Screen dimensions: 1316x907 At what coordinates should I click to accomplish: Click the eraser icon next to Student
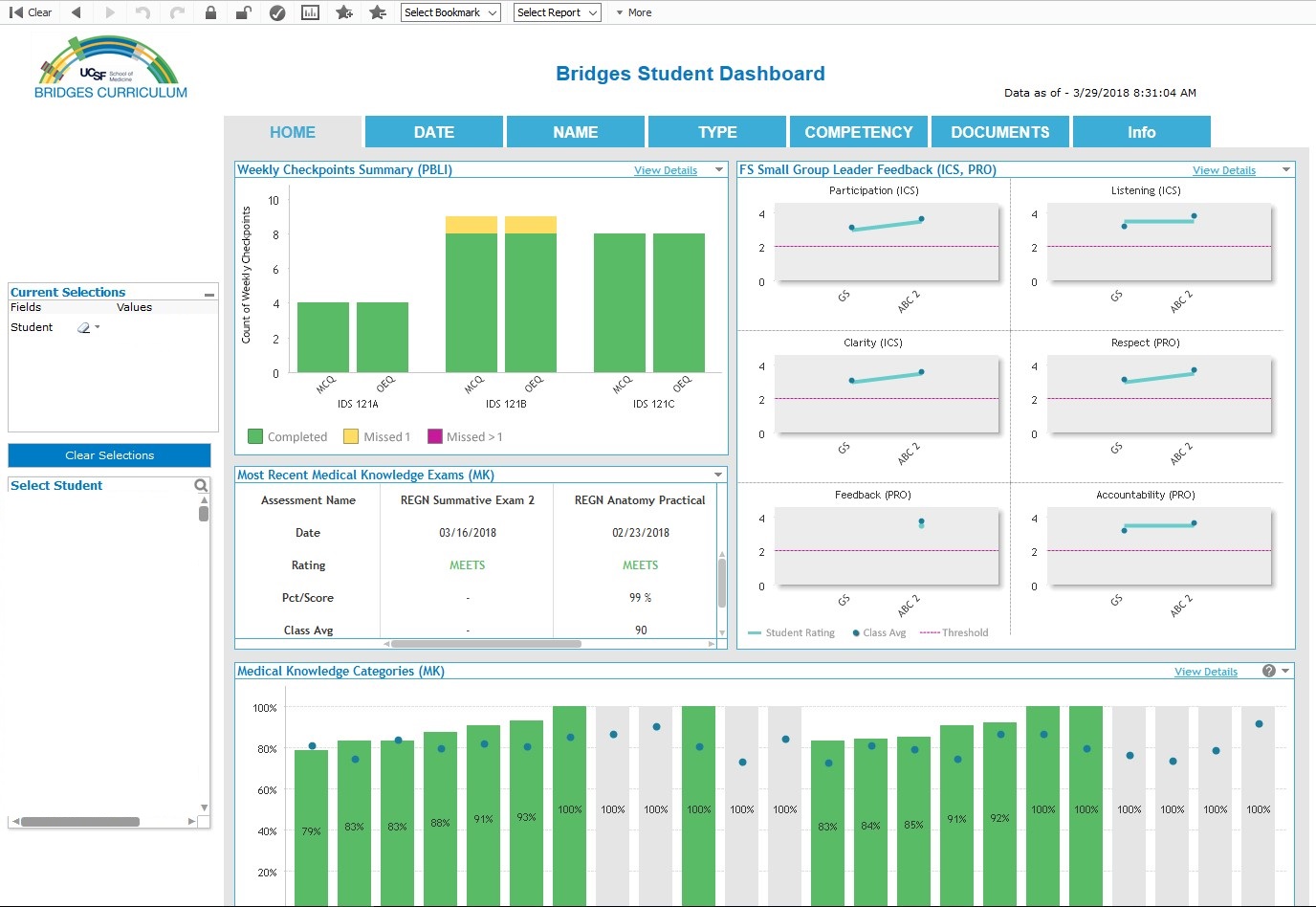[84, 328]
